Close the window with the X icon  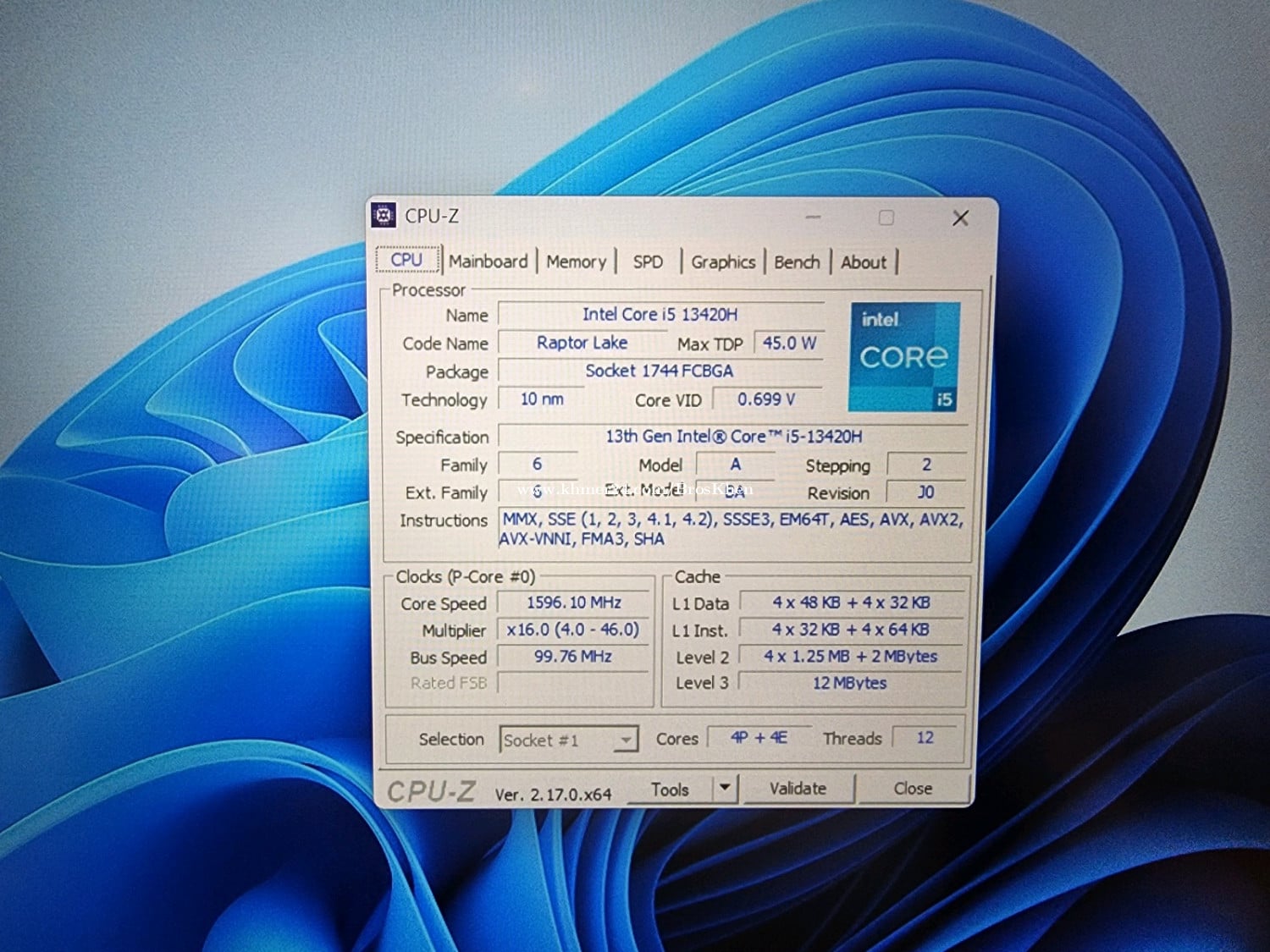[960, 218]
